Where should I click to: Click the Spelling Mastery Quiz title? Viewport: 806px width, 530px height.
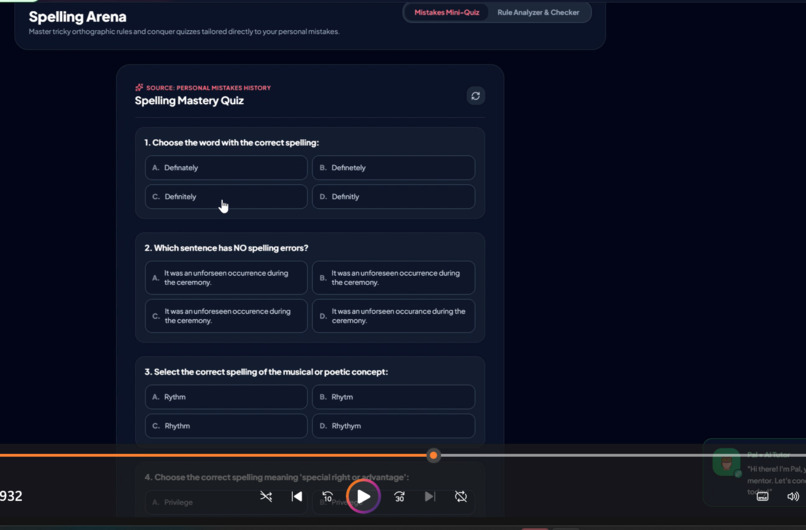[189, 101]
